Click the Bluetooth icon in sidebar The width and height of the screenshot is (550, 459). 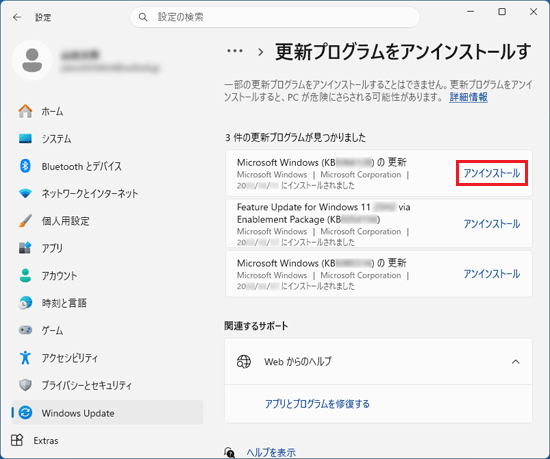coord(25,166)
